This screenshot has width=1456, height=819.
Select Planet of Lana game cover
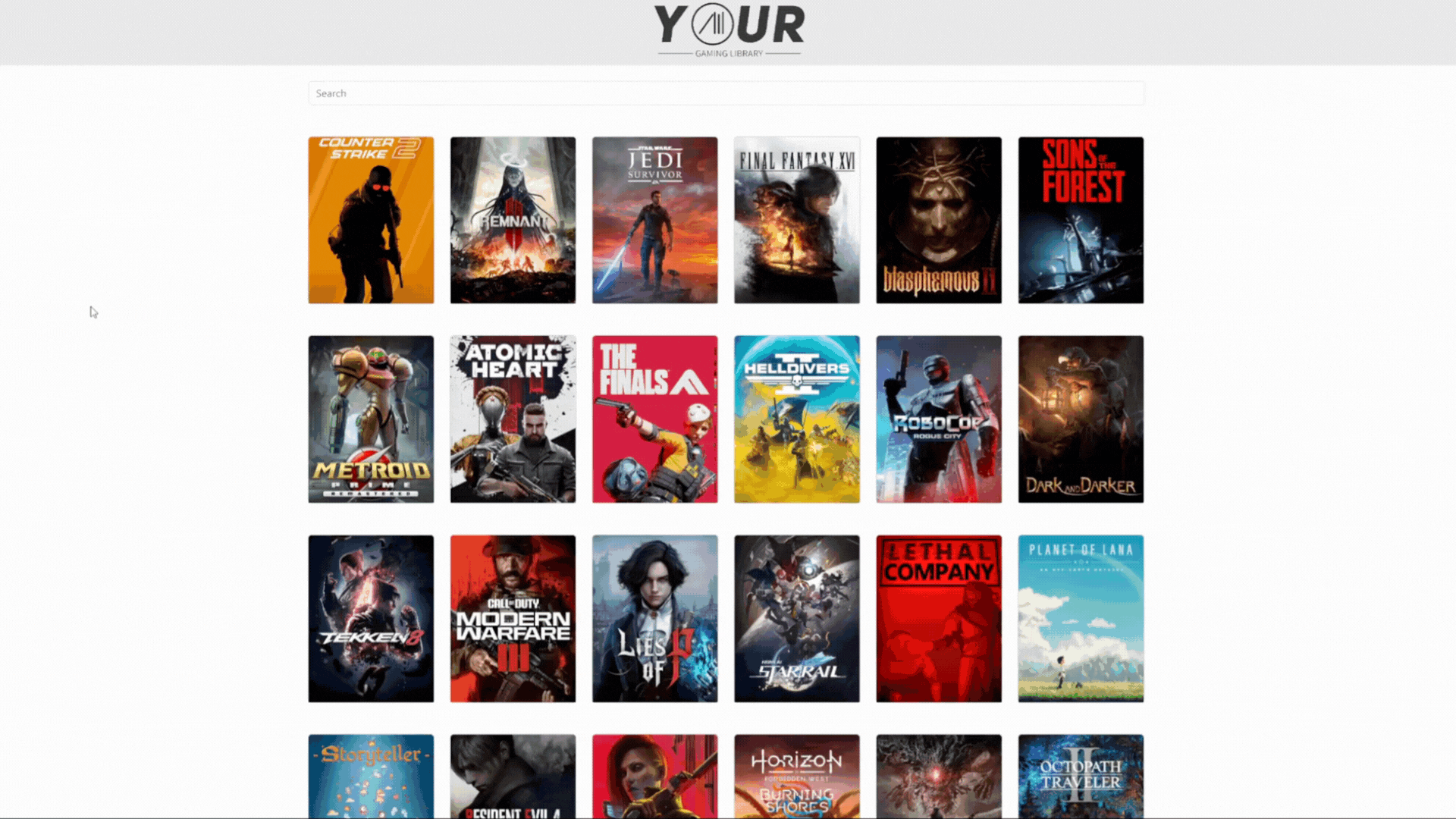tap(1080, 618)
